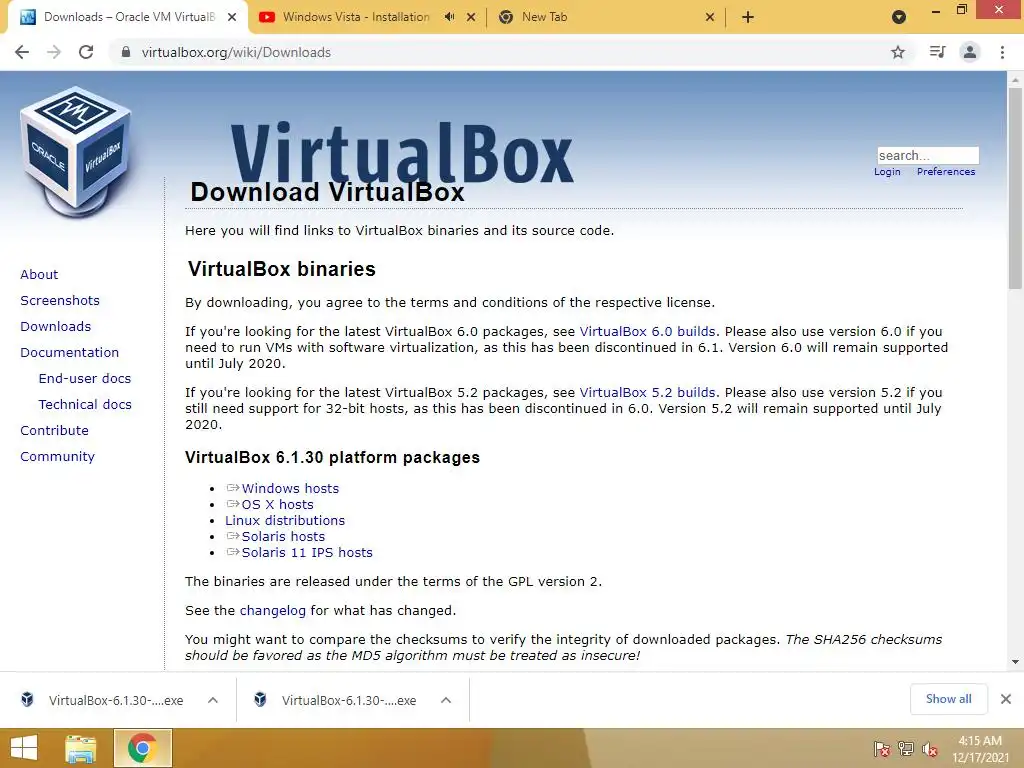Click the address bar URL
1024x768 pixels.
pyautogui.click(x=236, y=52)
